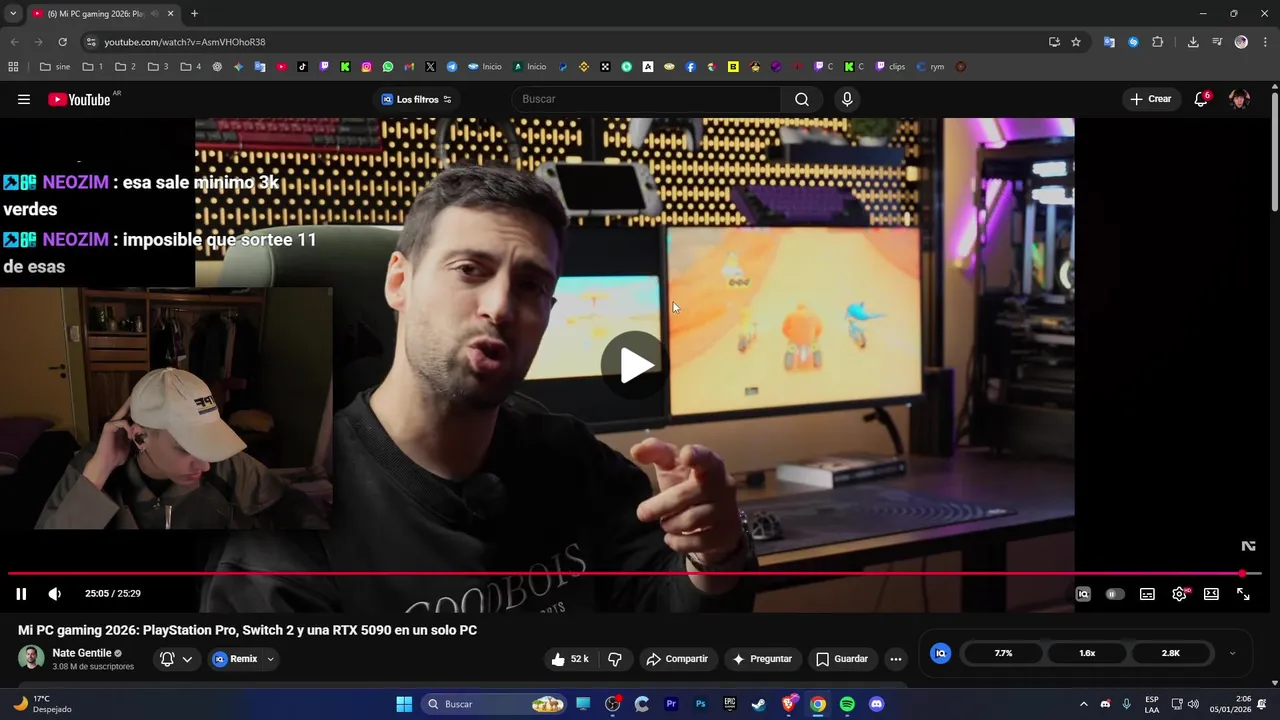This screenshot has height=720, width=1280.
Task: Open the Windows Start button
Action: 404,704
